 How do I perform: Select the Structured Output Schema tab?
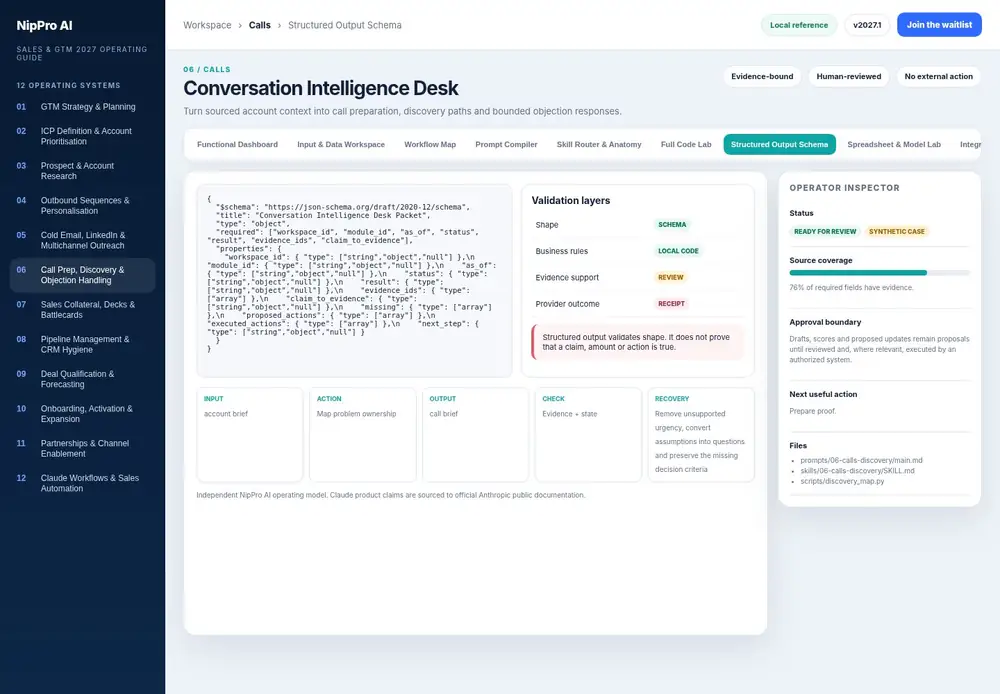(779, 144)
